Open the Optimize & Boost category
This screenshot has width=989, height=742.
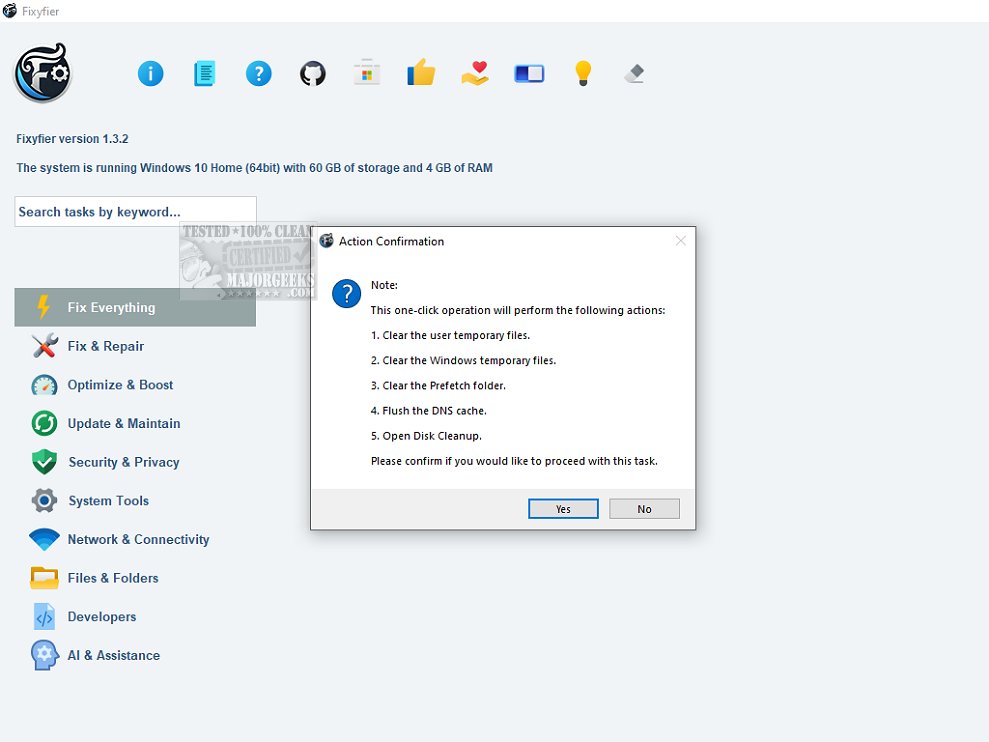120,385
